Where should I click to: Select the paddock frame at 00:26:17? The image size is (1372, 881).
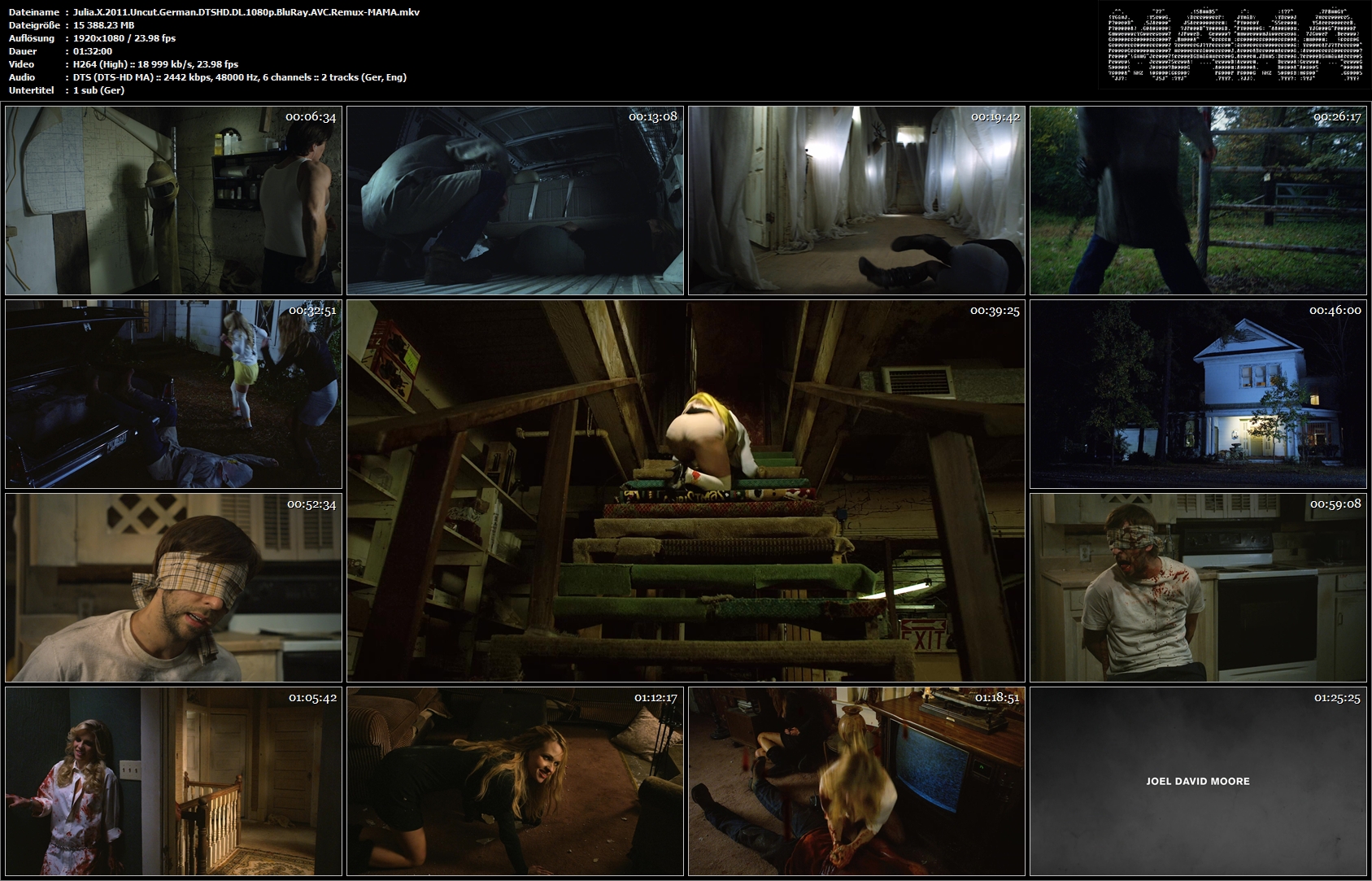[1198, 200]
